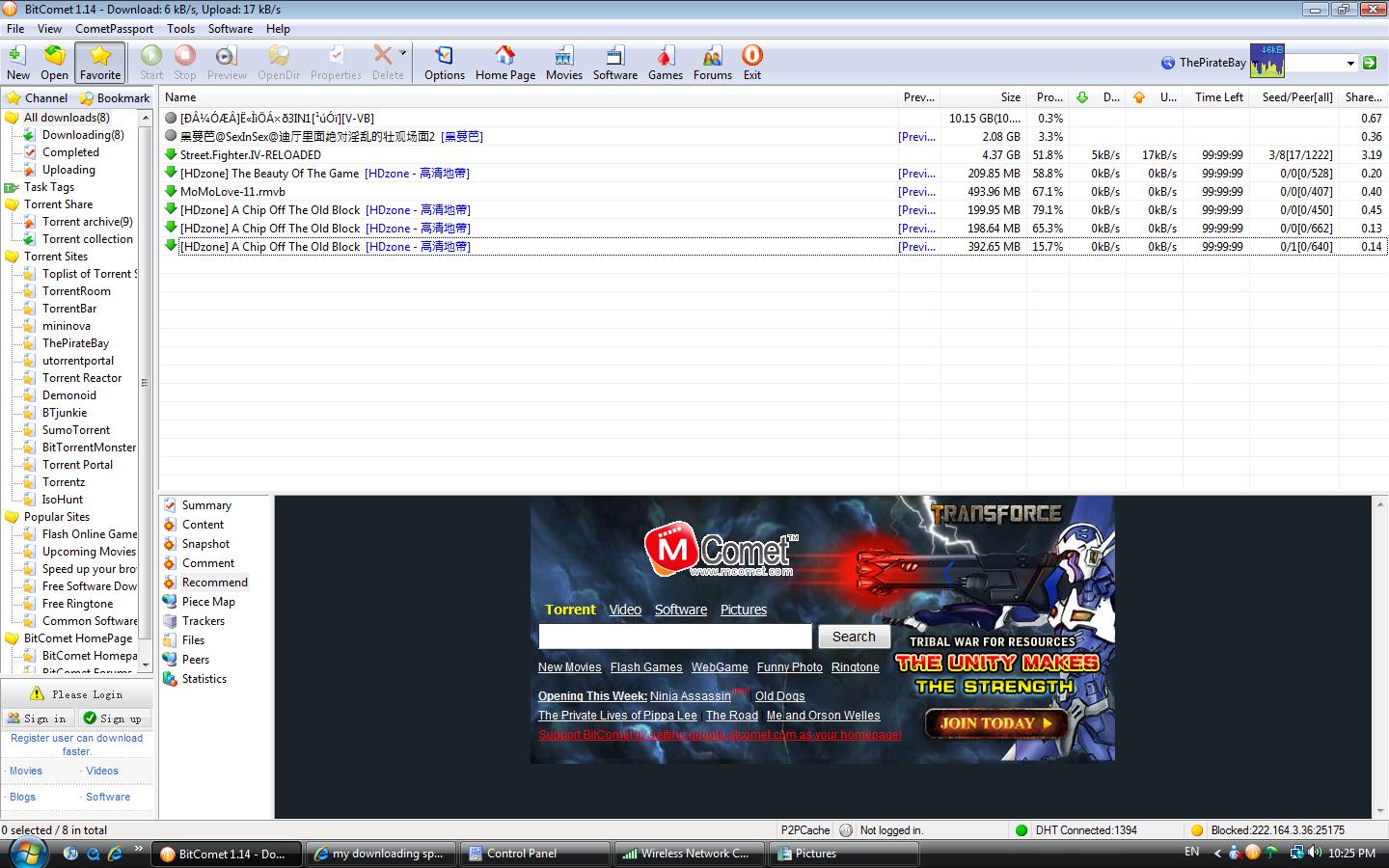This screenshot has width=1389, height=868.
Task: Click the New Movies link
Action: [569, 667]
